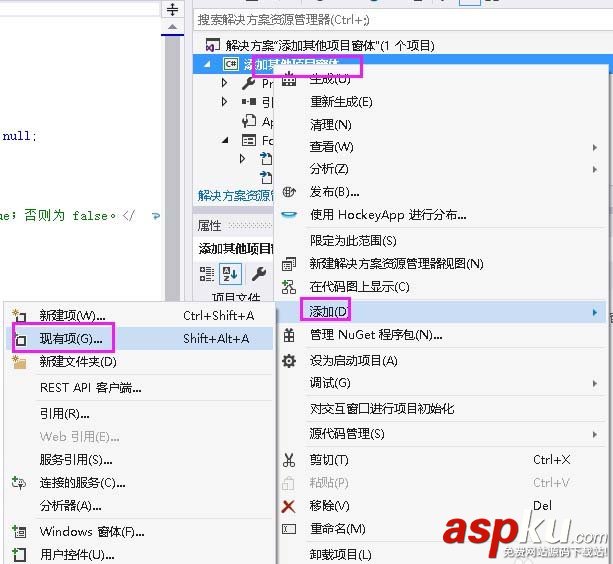
Task: Select 添加(D) in the context menu
Action: 442,312
